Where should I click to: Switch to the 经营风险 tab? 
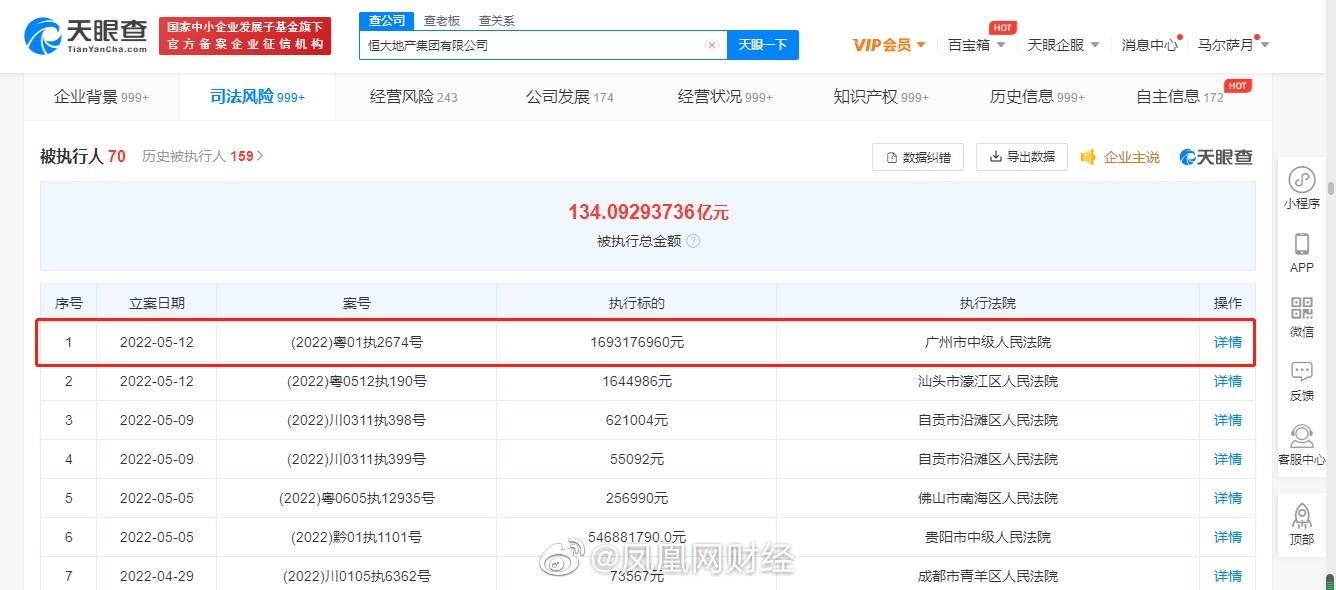[x=413, y=97]
